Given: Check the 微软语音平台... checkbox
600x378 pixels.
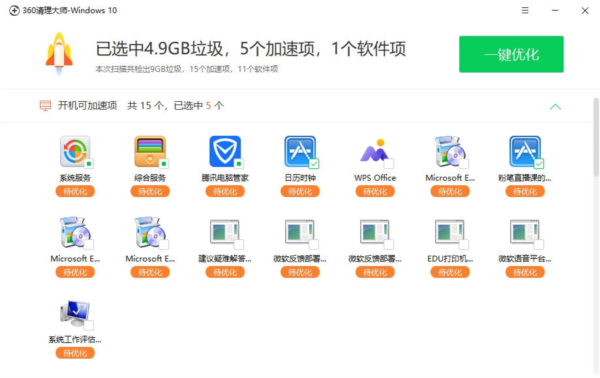Looking at the screenshot, I should [539, 244].
